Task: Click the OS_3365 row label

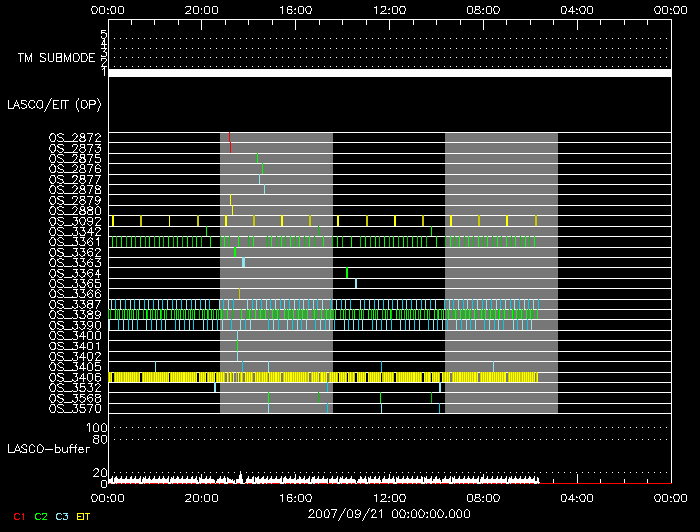Action: tap(75, 283)
